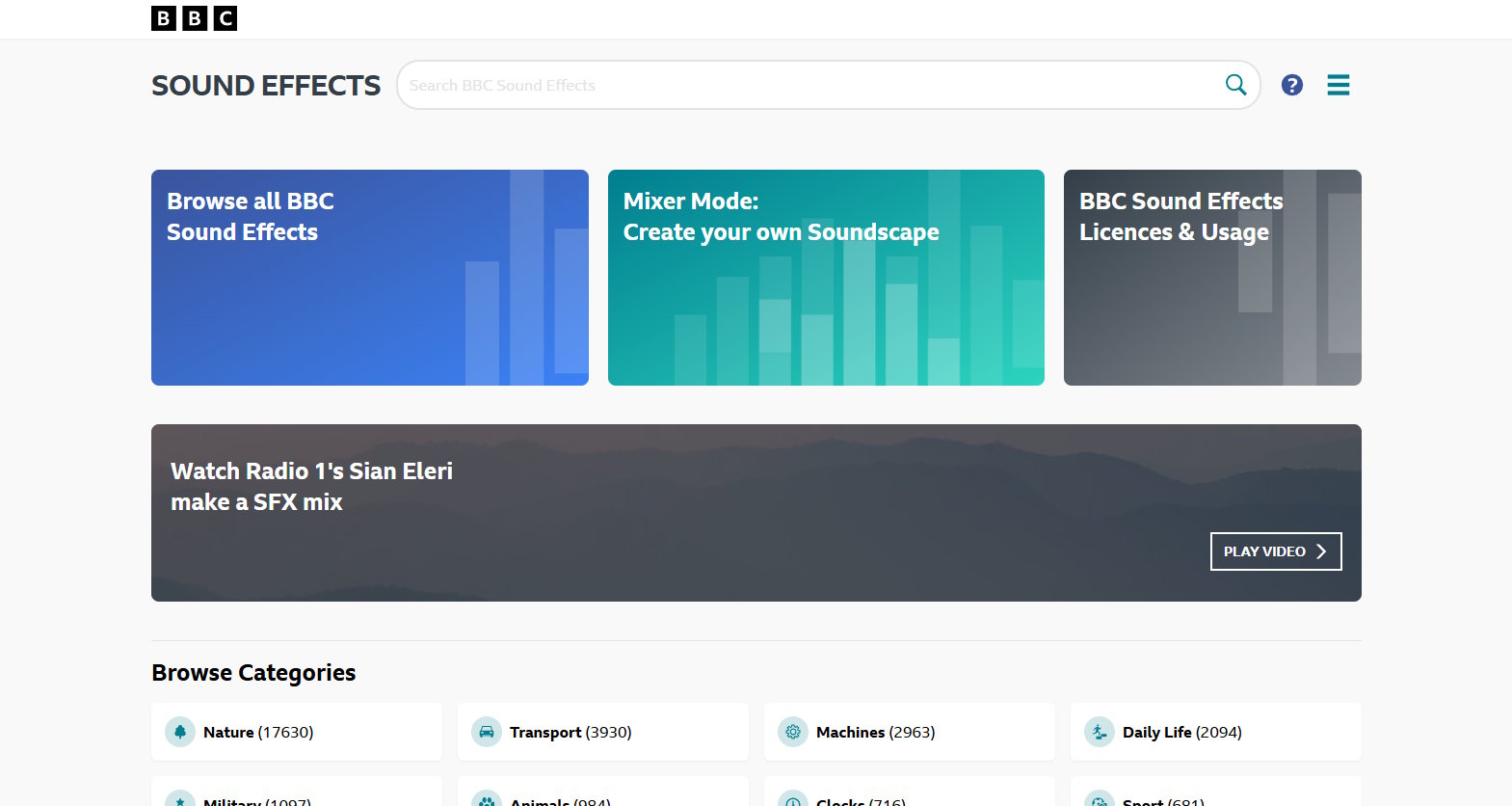
Task: Open the Browse all BBC Sound Effects card
Action: 370,278
